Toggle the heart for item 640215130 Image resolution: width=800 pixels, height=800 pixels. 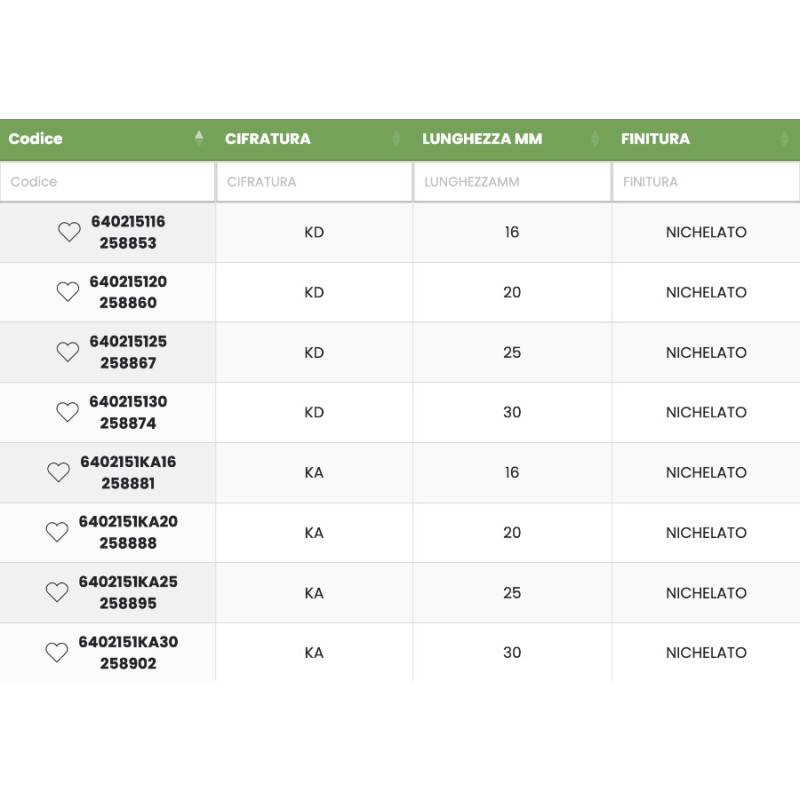click(68, 412)
